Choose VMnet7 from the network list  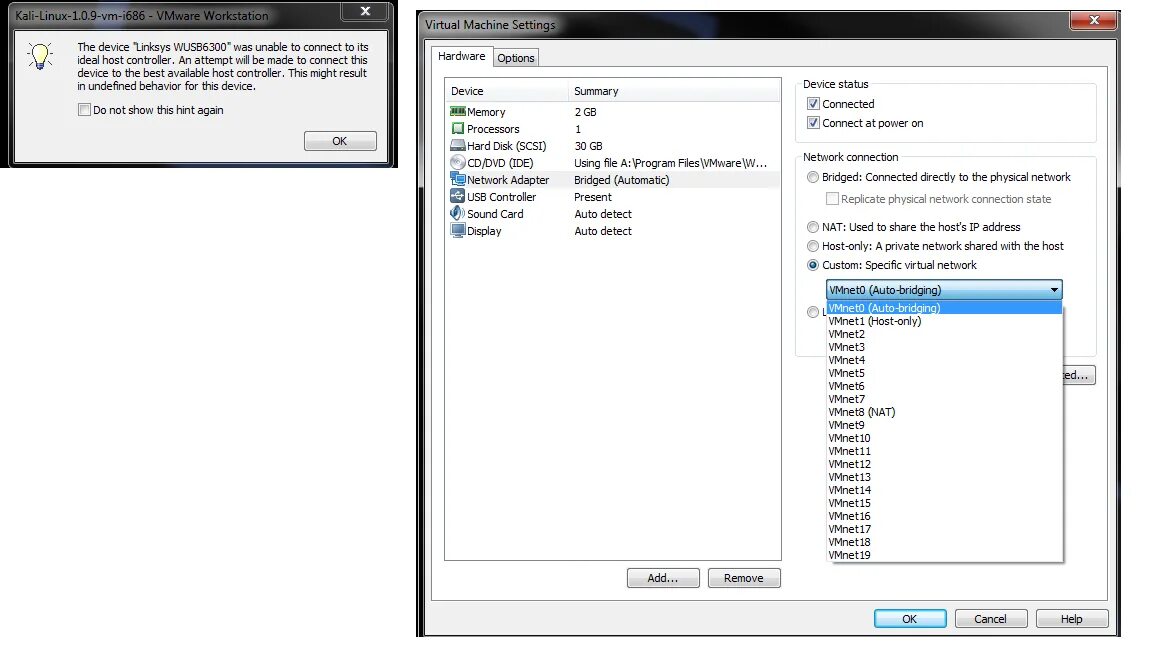pos(944,399)
